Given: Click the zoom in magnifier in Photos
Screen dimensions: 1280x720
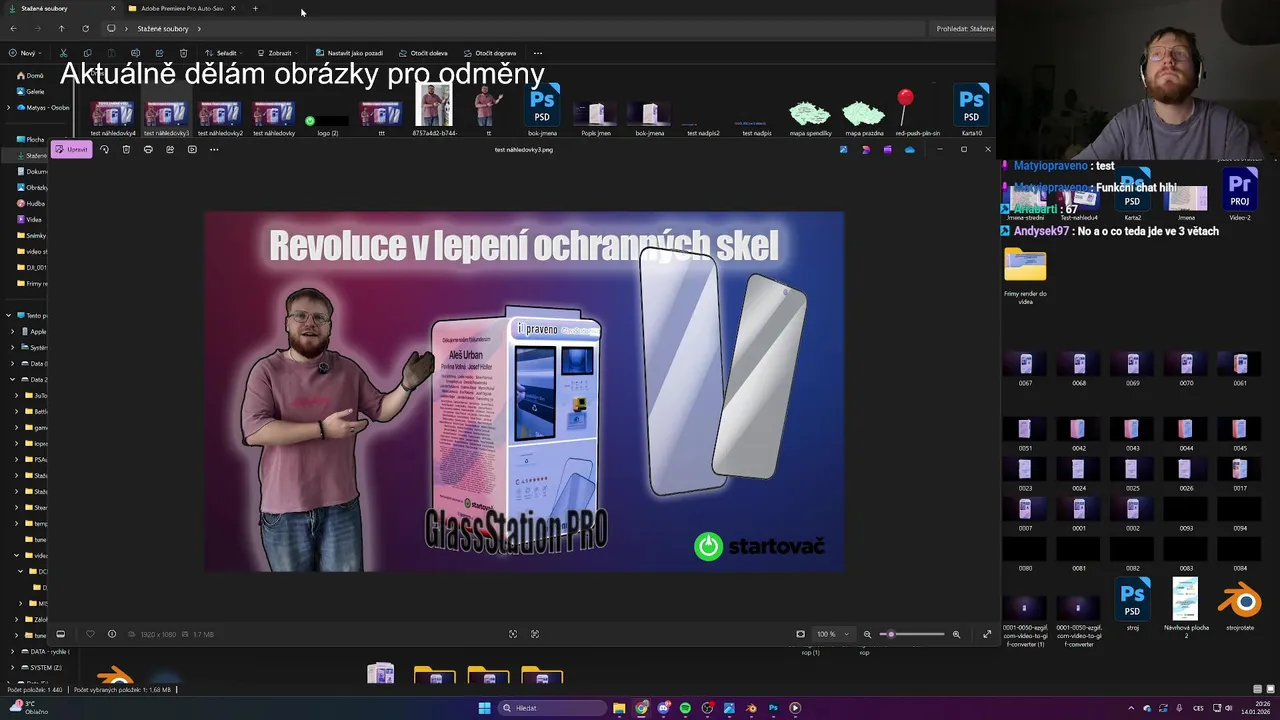Looking at the screenshot, I should [x=956, y=634].
